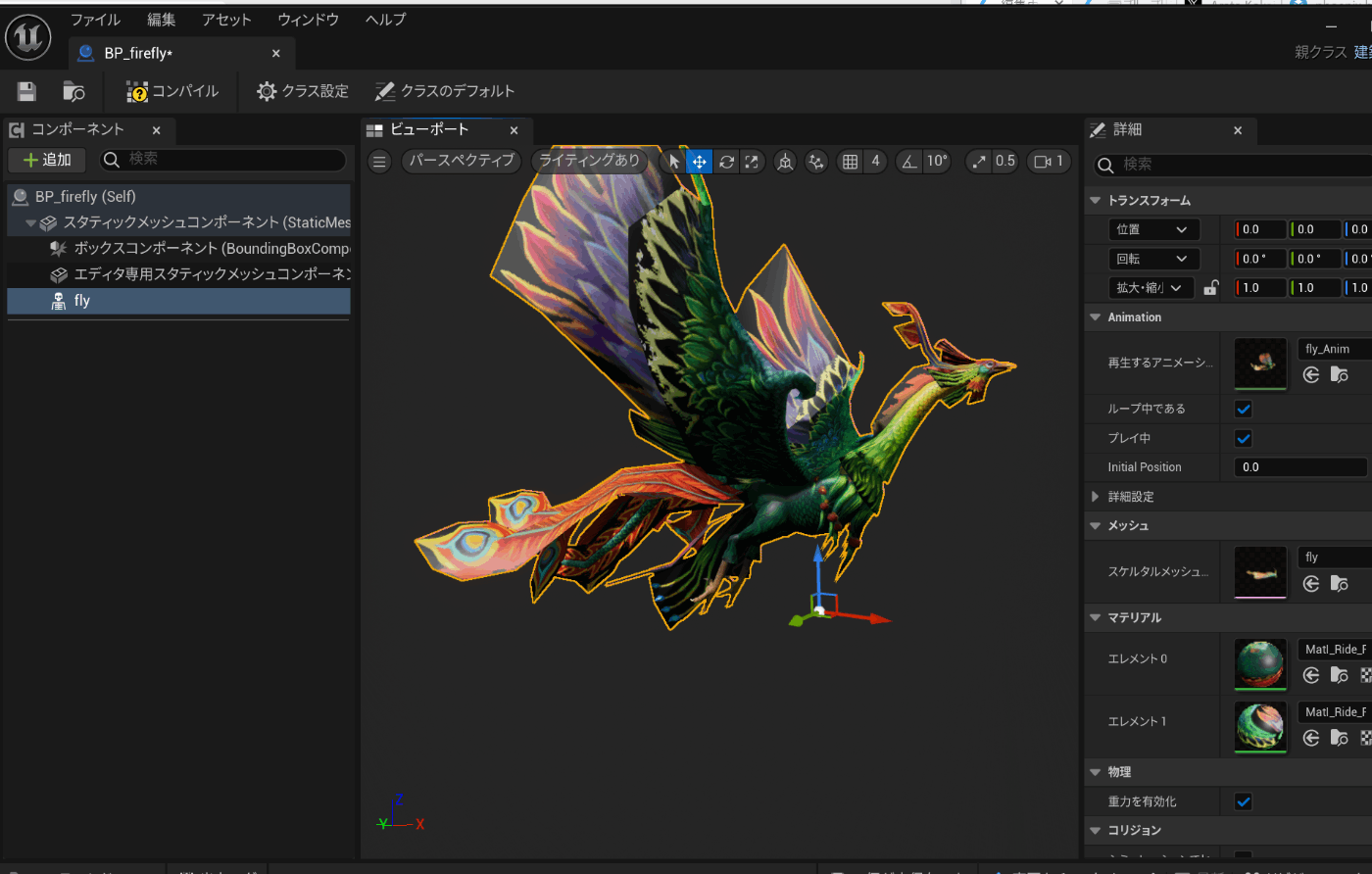Click the コンパイル compile button
The image size is (1372, 874).
coord(173,91)
